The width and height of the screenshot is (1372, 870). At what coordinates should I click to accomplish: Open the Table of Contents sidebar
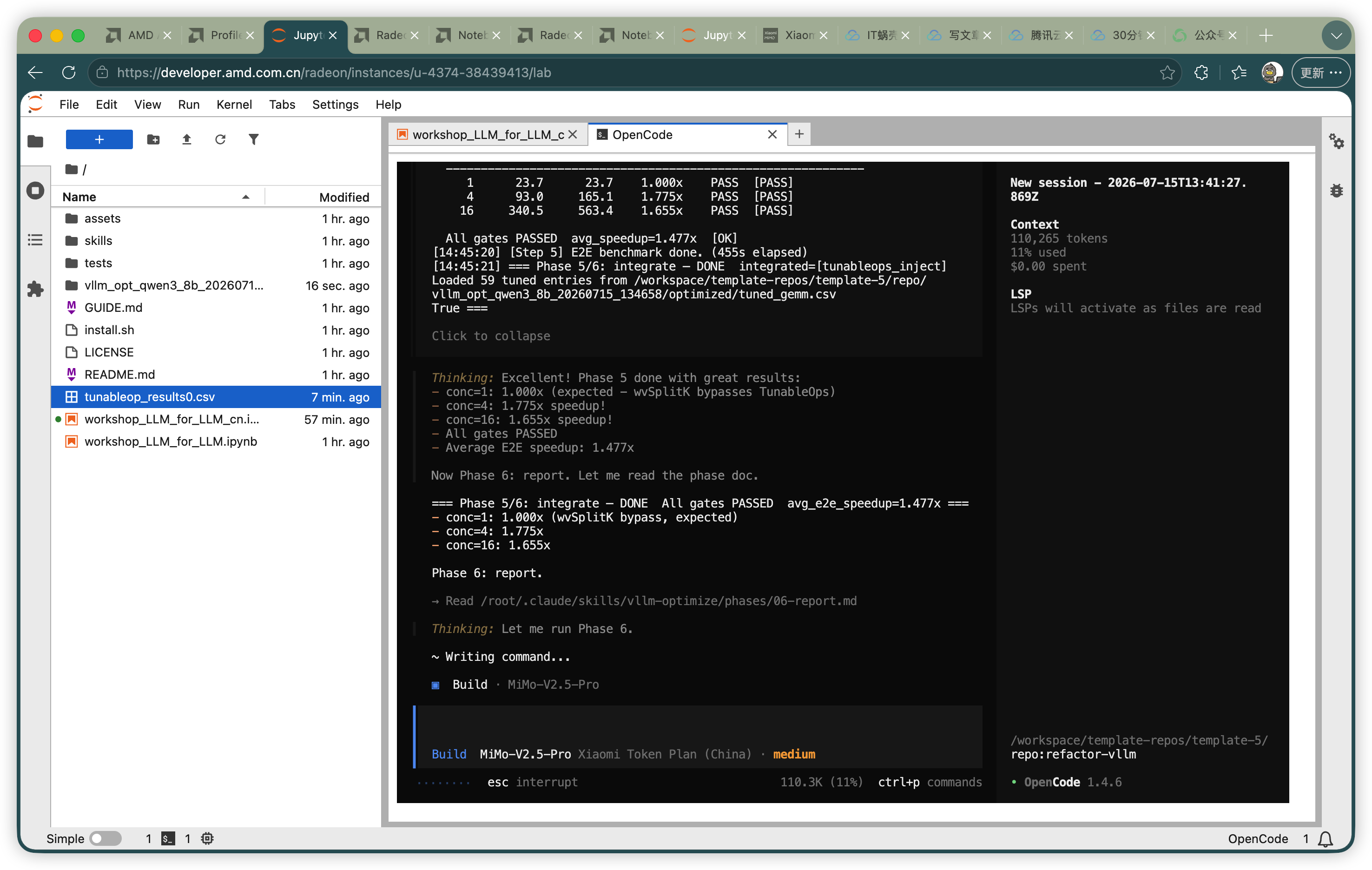click(35, 240)
